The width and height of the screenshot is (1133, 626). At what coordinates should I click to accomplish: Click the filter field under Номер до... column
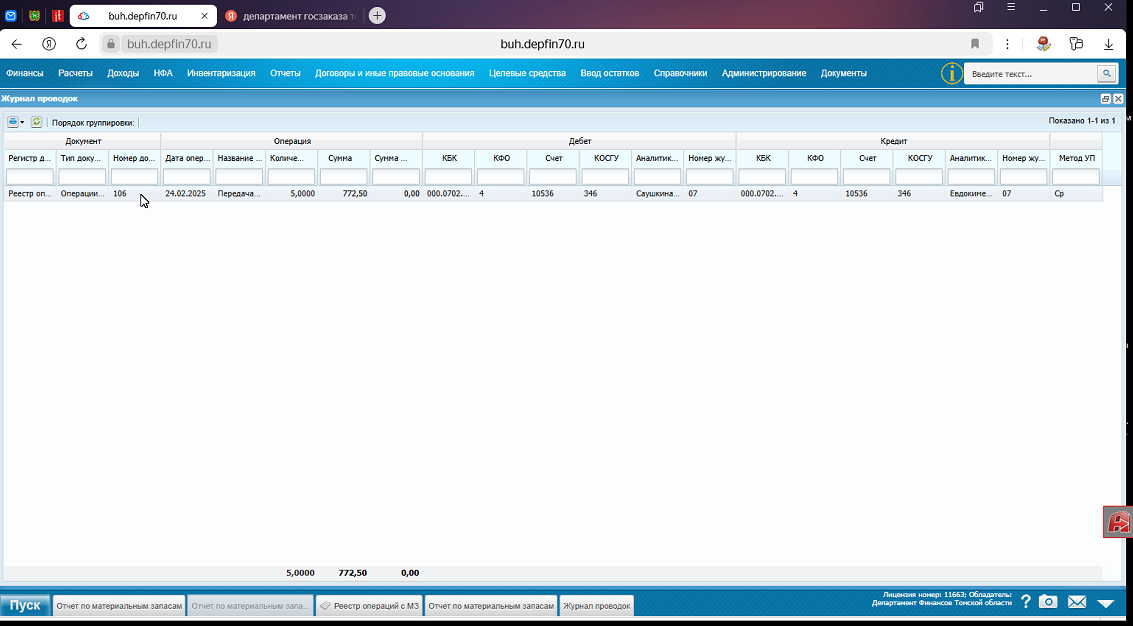(x=134, y=176)
